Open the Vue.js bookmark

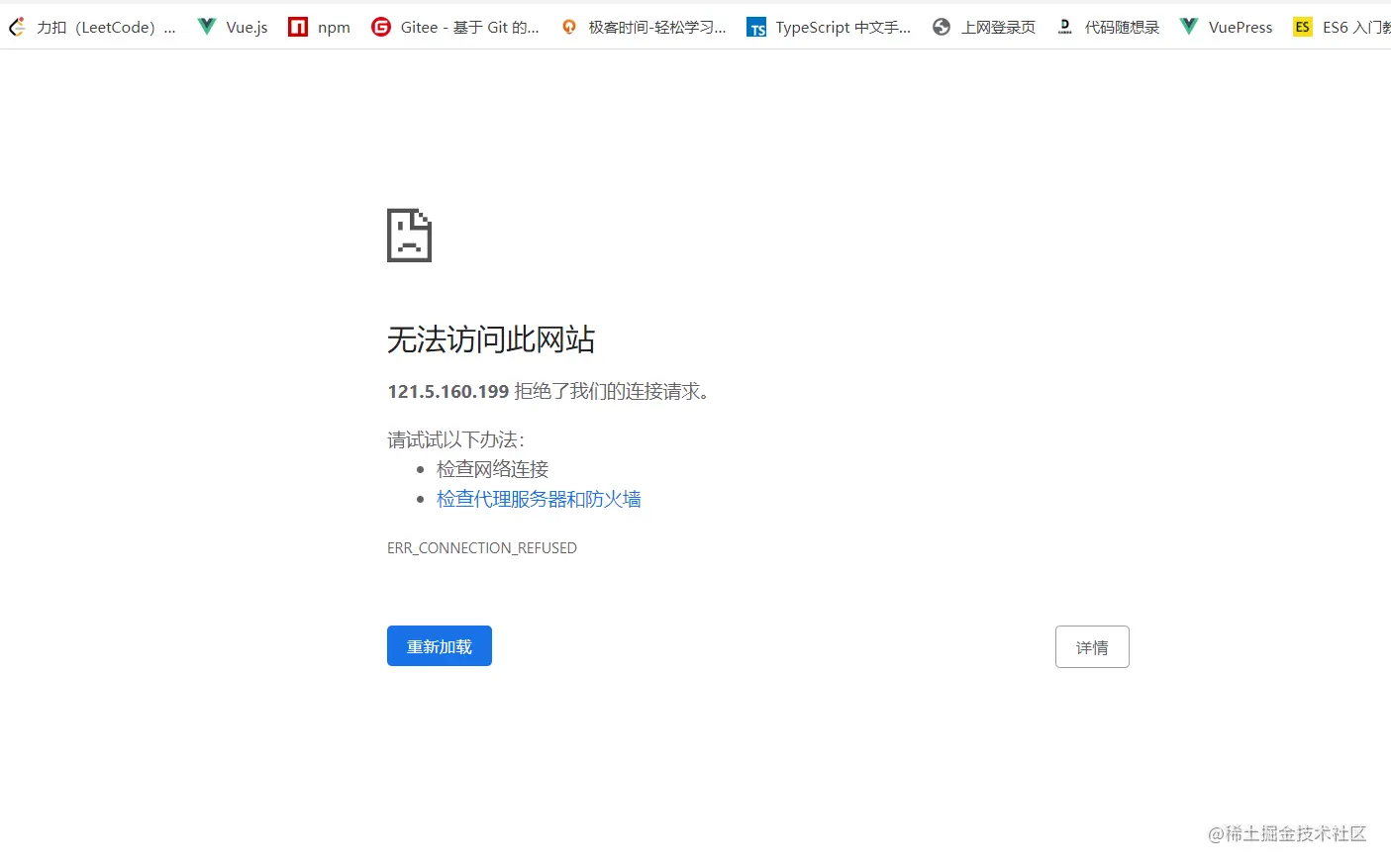tap(232, 27)
